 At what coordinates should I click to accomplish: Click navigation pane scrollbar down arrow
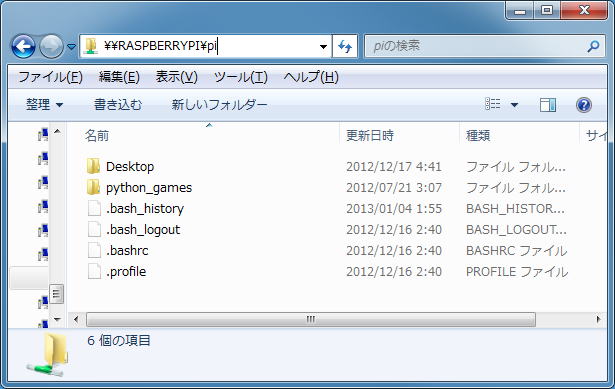pyautogui.click(x=57, y=319)
